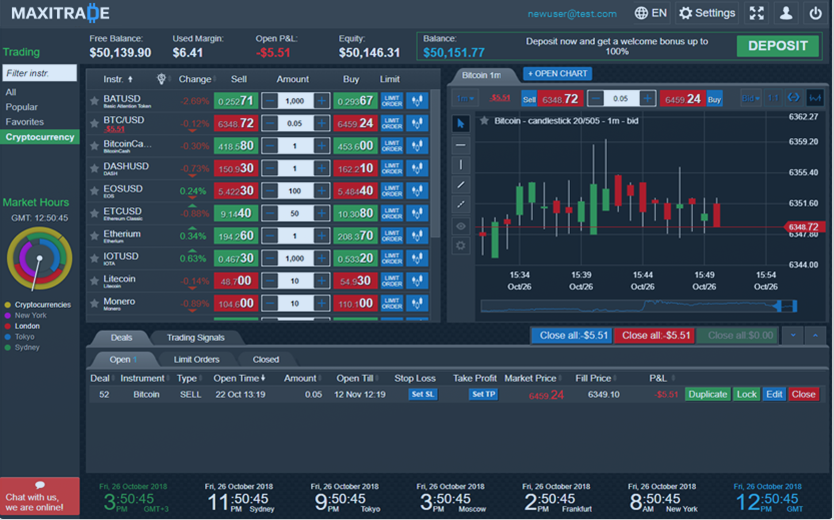Open the Closed deals tab

pos(265,359)
